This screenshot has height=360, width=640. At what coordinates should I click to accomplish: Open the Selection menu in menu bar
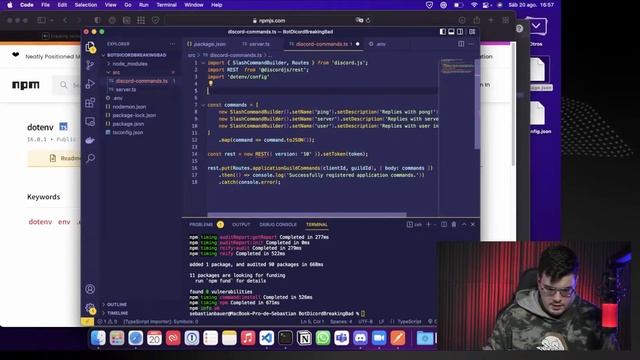click(x=86, y=5)
